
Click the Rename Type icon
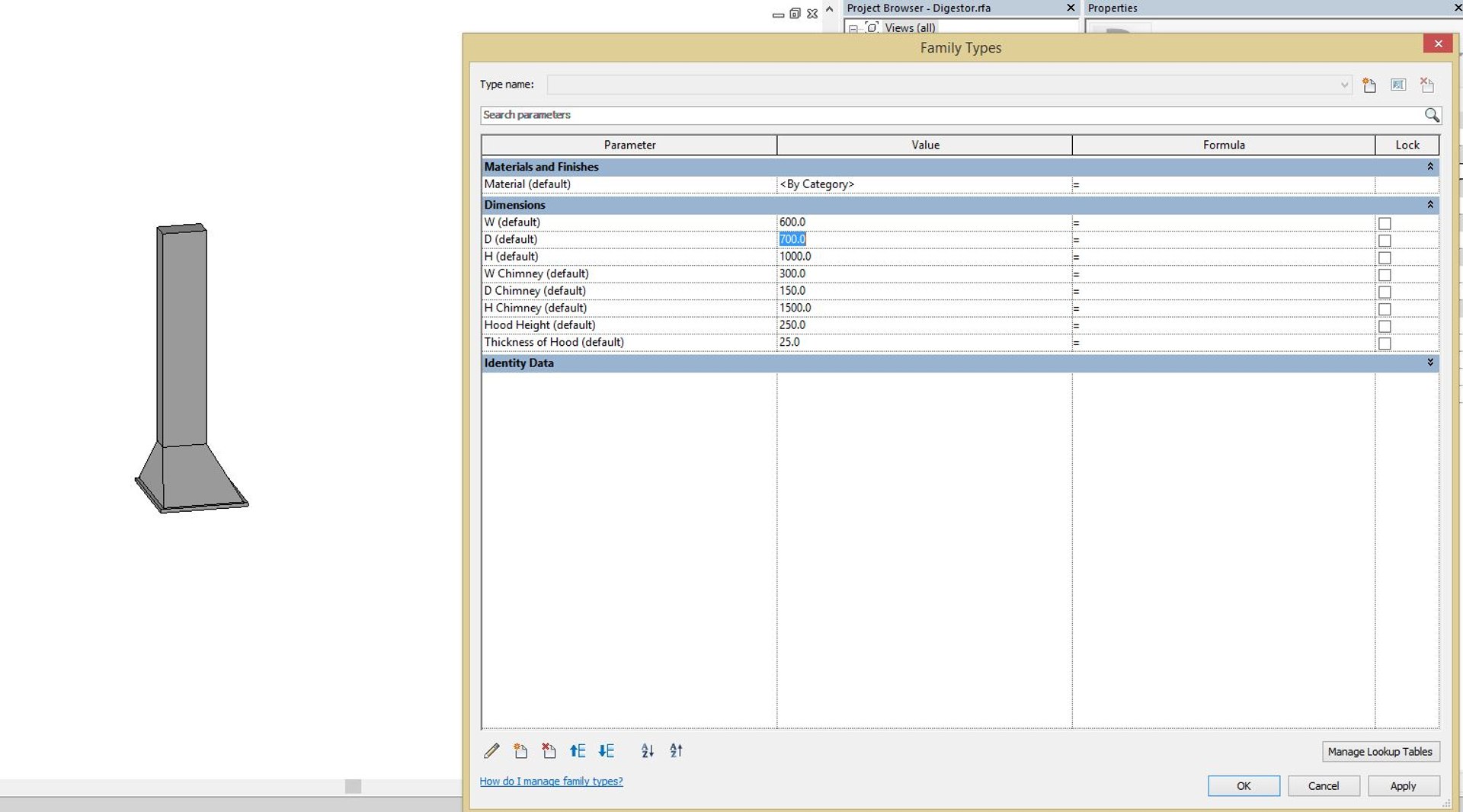[x=1398, y=85]
